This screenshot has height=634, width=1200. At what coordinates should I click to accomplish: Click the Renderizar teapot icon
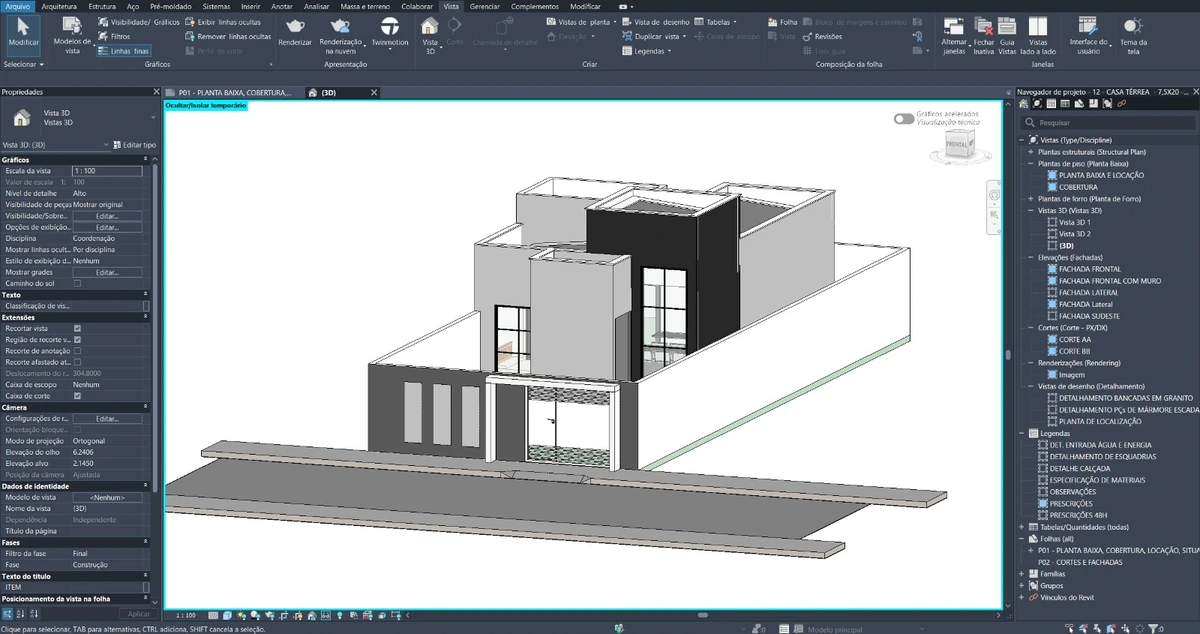coord(295,25)
